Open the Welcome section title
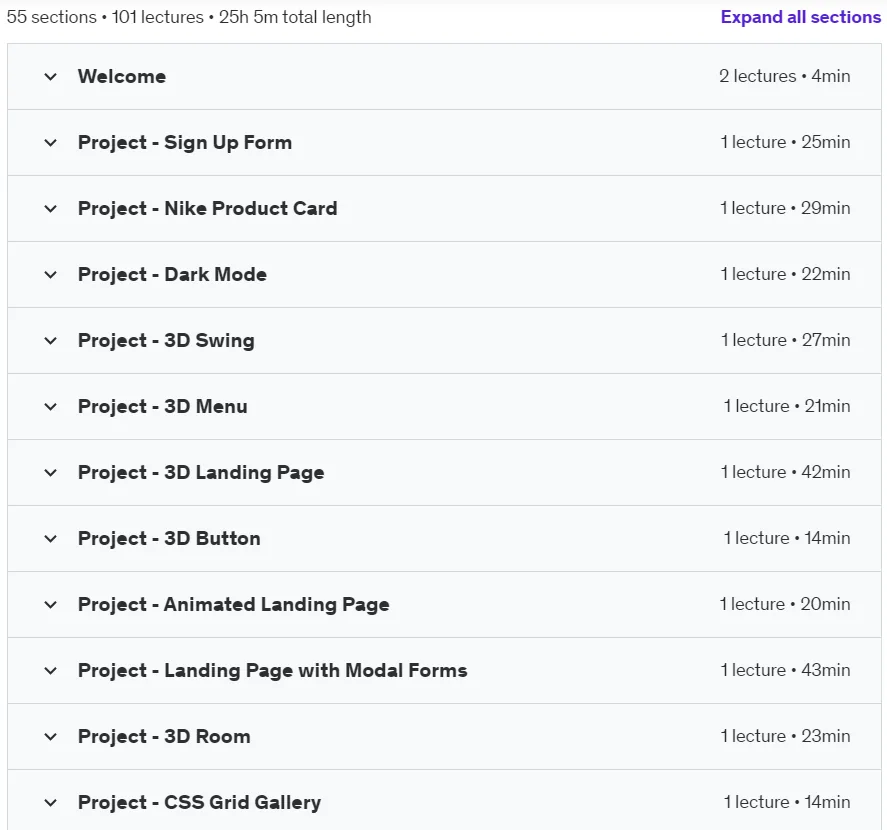This screenshot has width=887, height=830. [x=122, y=76]
